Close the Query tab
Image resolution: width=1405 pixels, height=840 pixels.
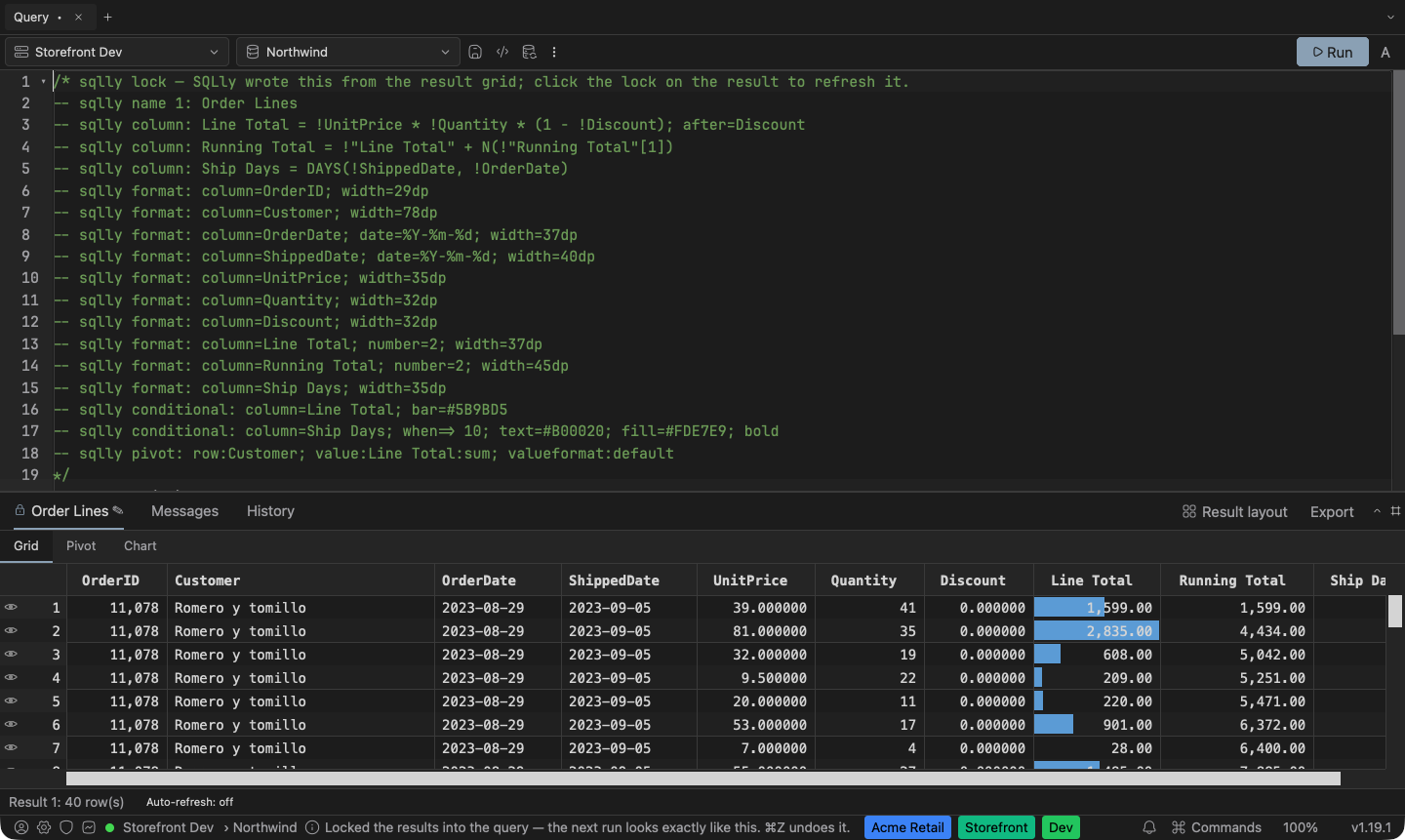pyautogui.click(x=79, y=17)
